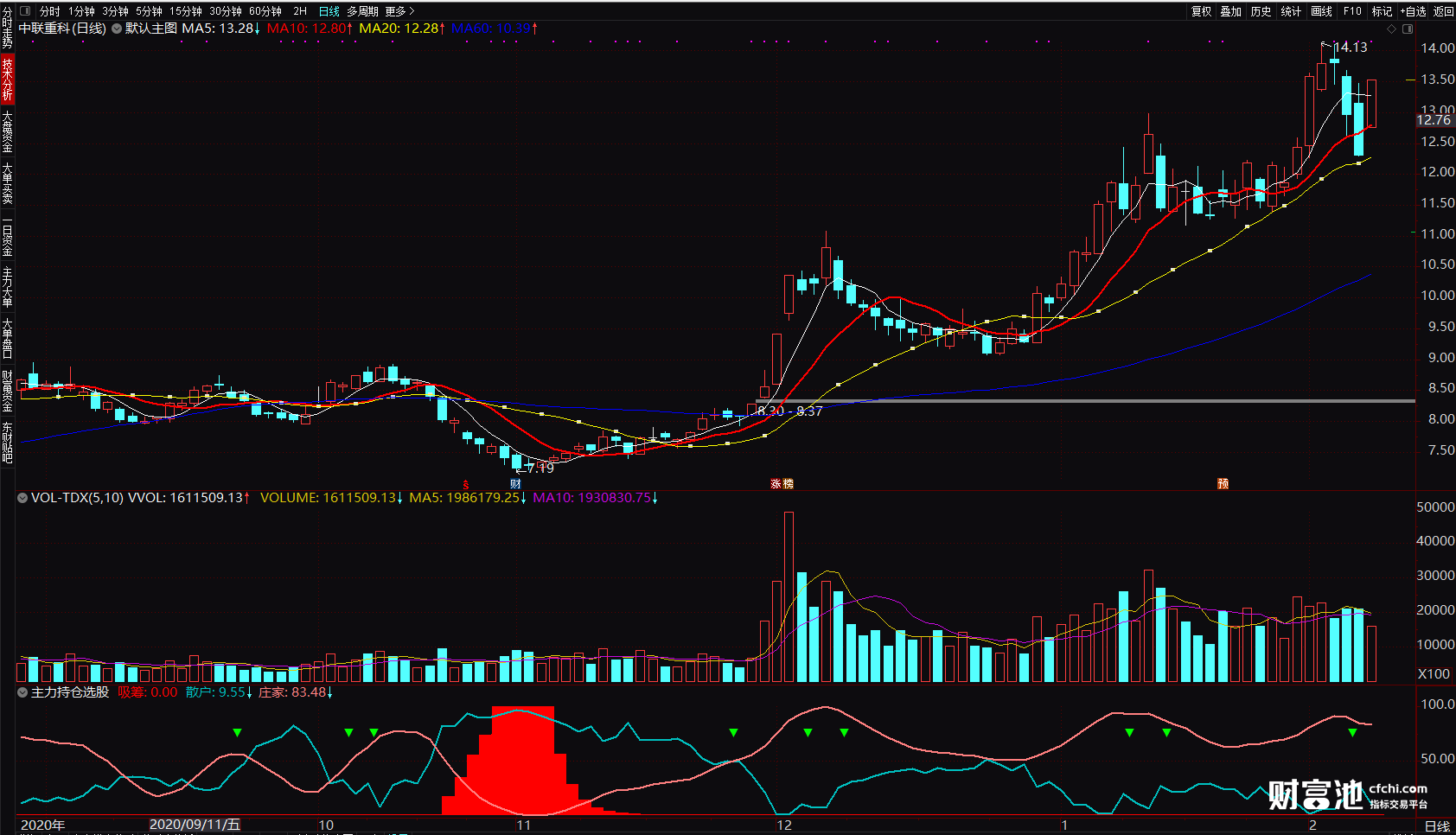Expand the 更多 periods menu
Screen dimensions: 1456x835
(399, 11)
